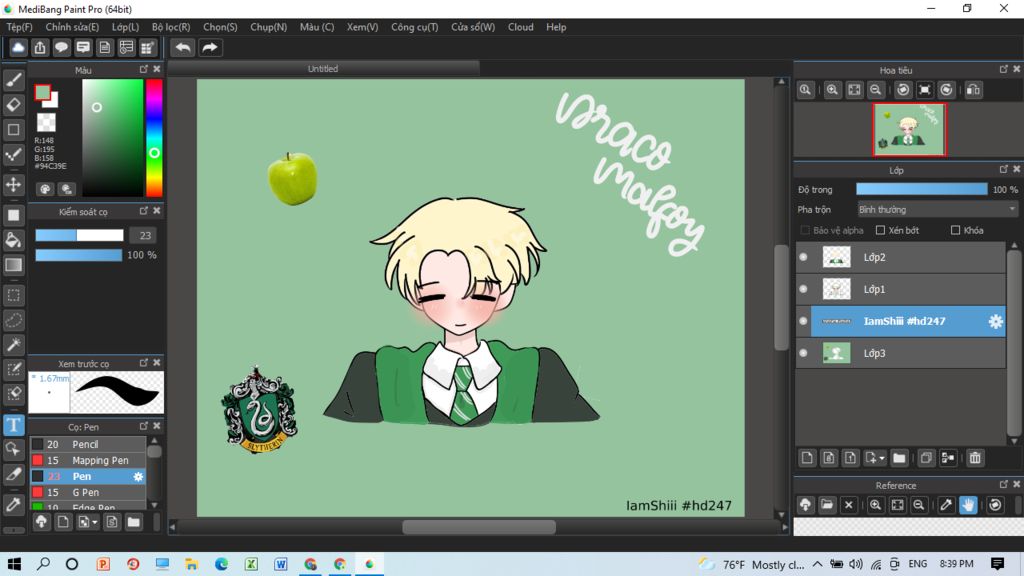Image resolution: width=1024 pixels, height=576 pixels.
Task: Click the rainbow hue strip
Action: coord(154,138)
